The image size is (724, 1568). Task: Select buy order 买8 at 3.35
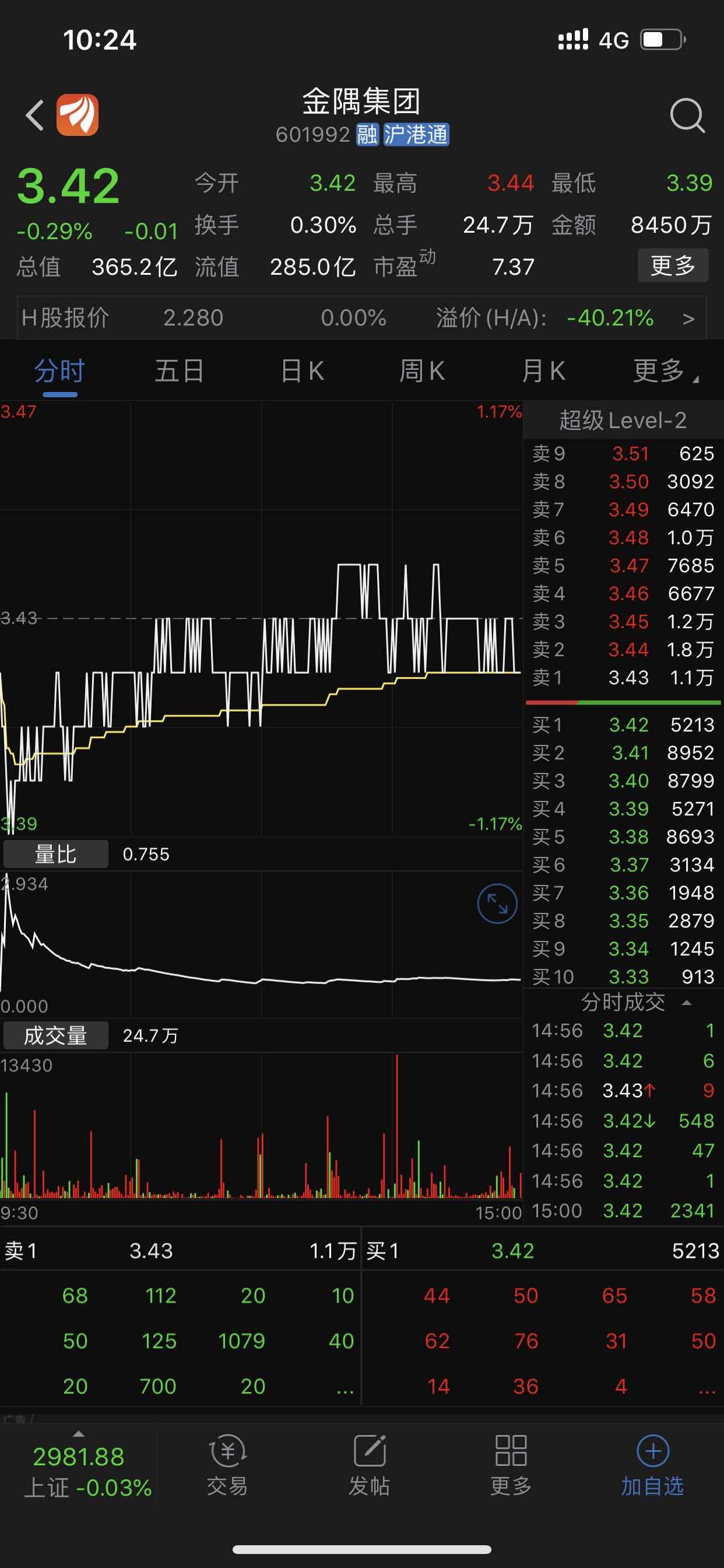623,921
